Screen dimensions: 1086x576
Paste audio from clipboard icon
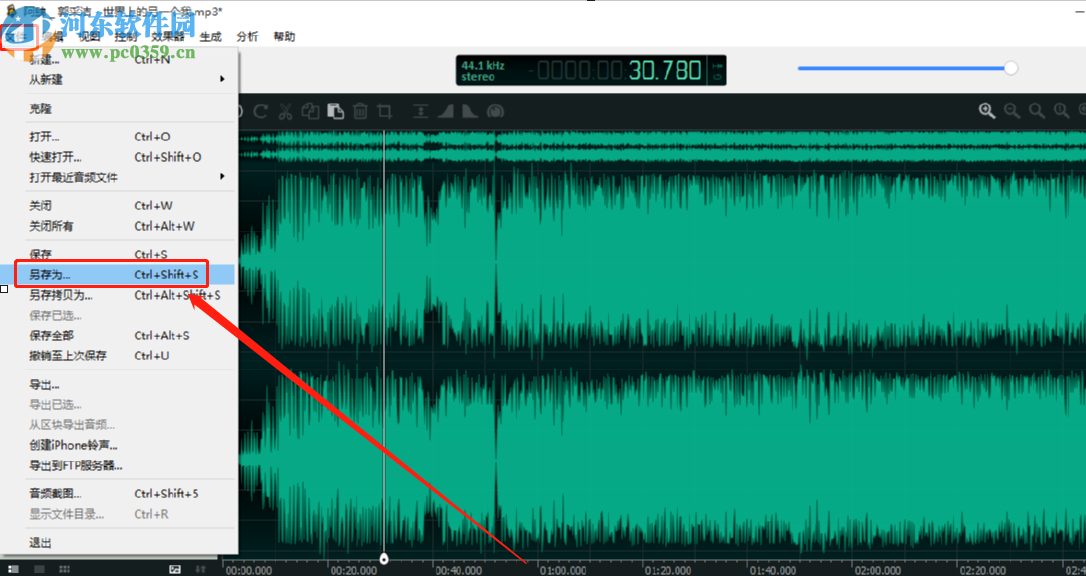point(336,111)
